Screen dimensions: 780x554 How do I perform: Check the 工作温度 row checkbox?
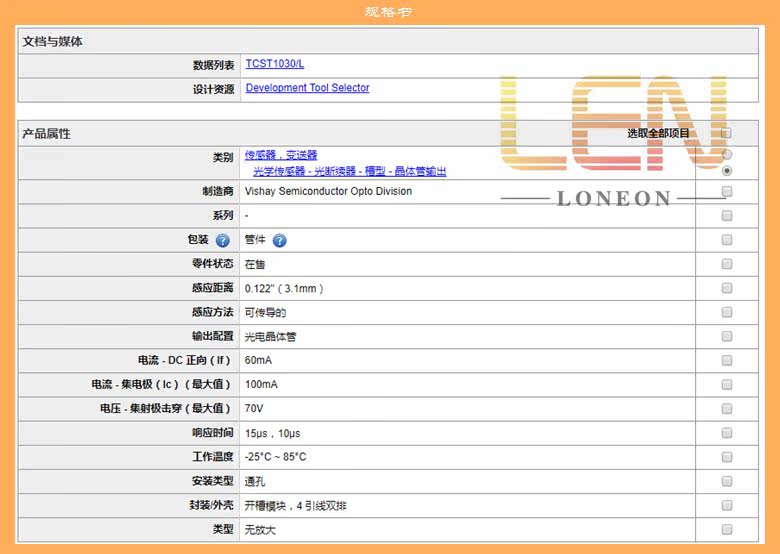[727, 457]
